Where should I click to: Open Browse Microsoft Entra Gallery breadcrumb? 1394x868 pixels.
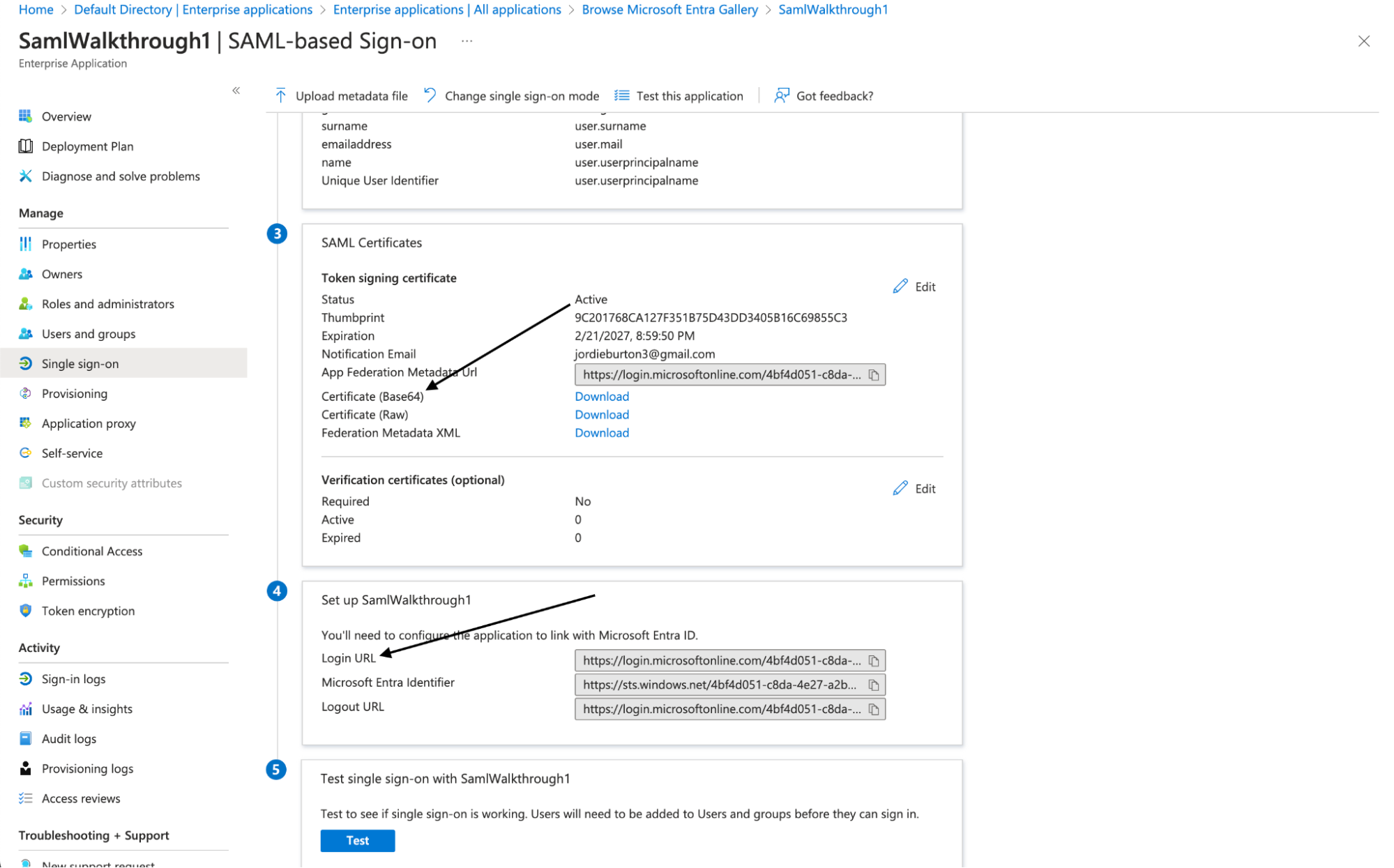[x=669, y=10]
